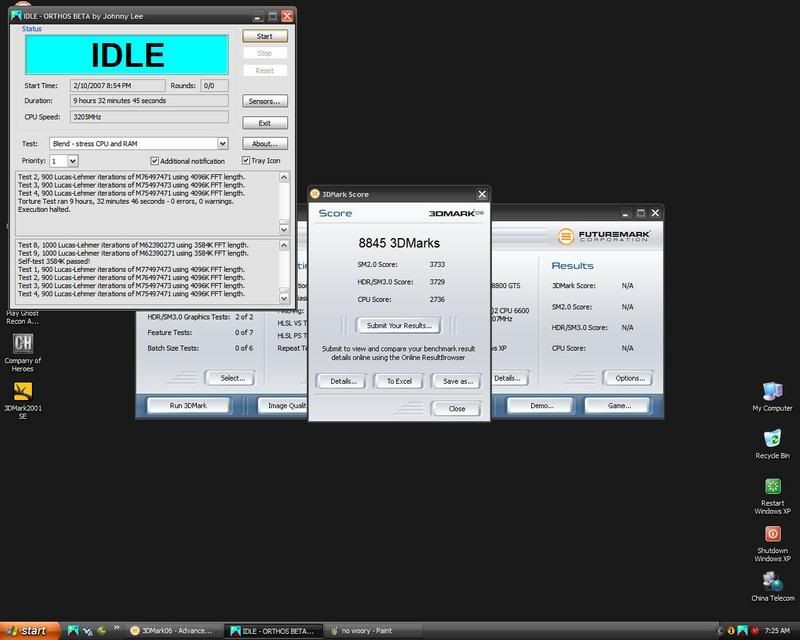Open the Recycle Bin icon
This screenshot has height=640, width=800.
click(771, 438)
